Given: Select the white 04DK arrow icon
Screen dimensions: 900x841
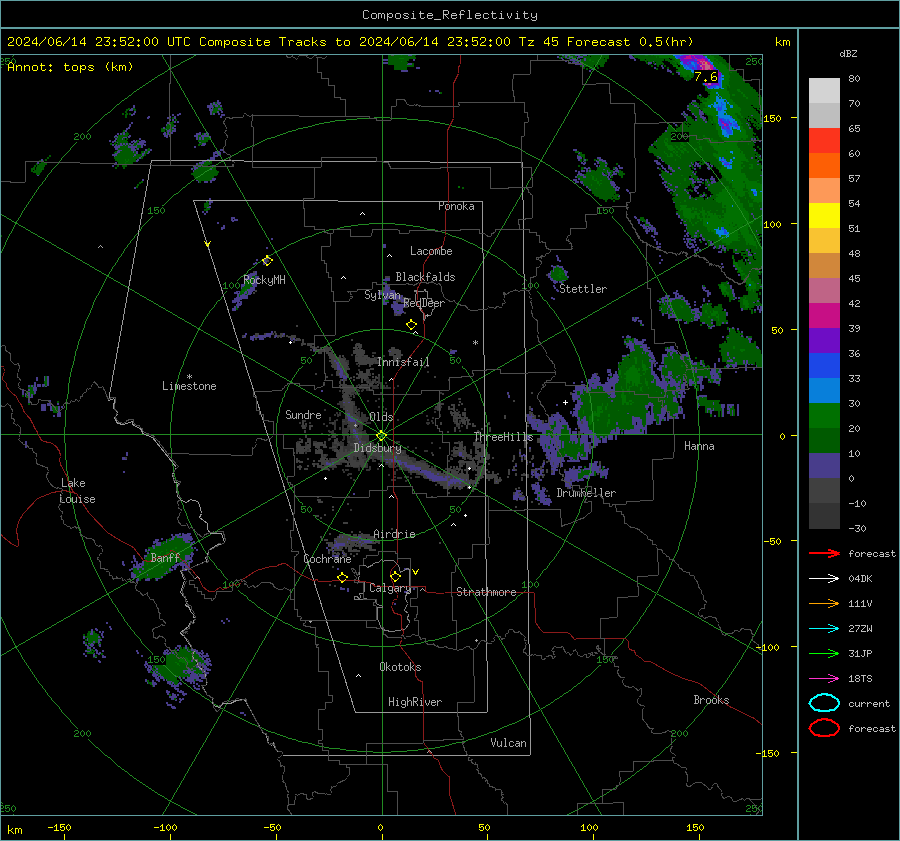Looking at the screenshot, I should point(824,579).
